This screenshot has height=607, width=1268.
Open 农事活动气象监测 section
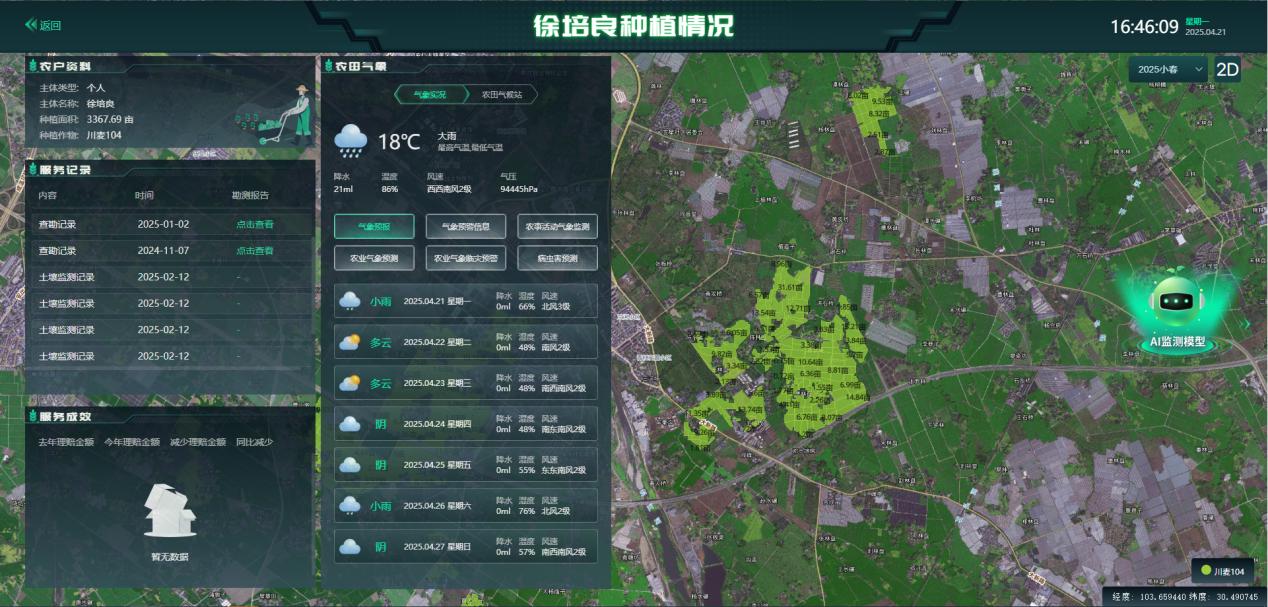coord(558,226)
